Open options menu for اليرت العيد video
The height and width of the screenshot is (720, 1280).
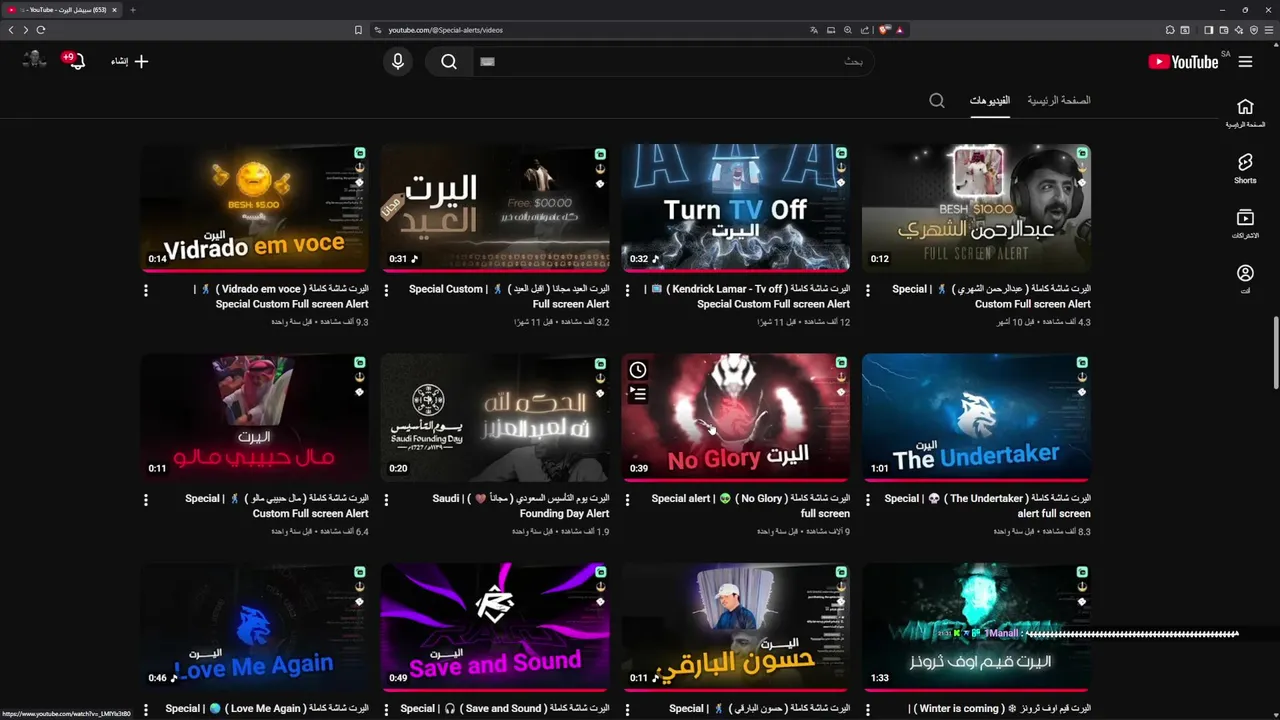[x=387, y=290]
